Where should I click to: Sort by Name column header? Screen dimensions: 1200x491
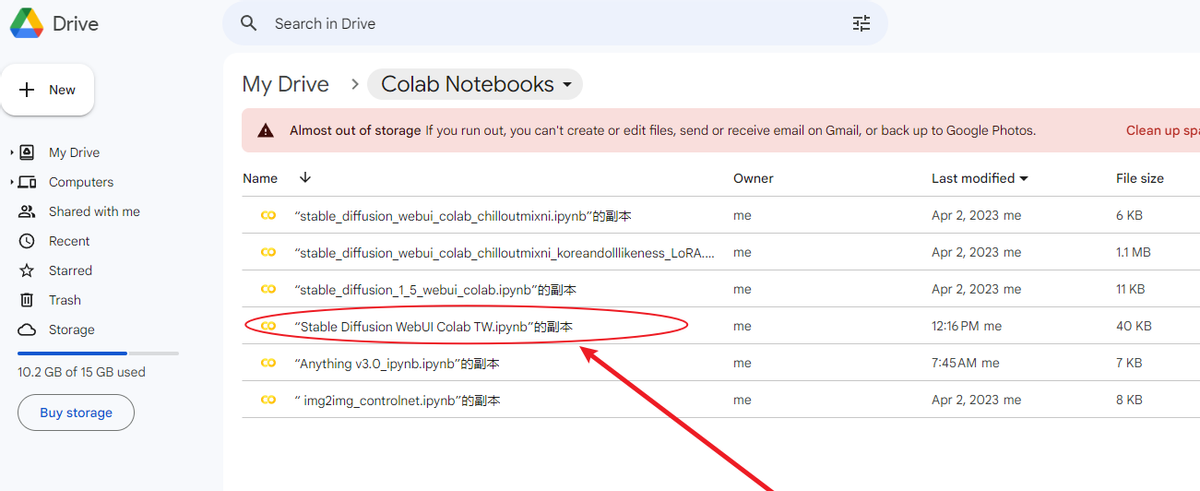click(x=260, y=178)
